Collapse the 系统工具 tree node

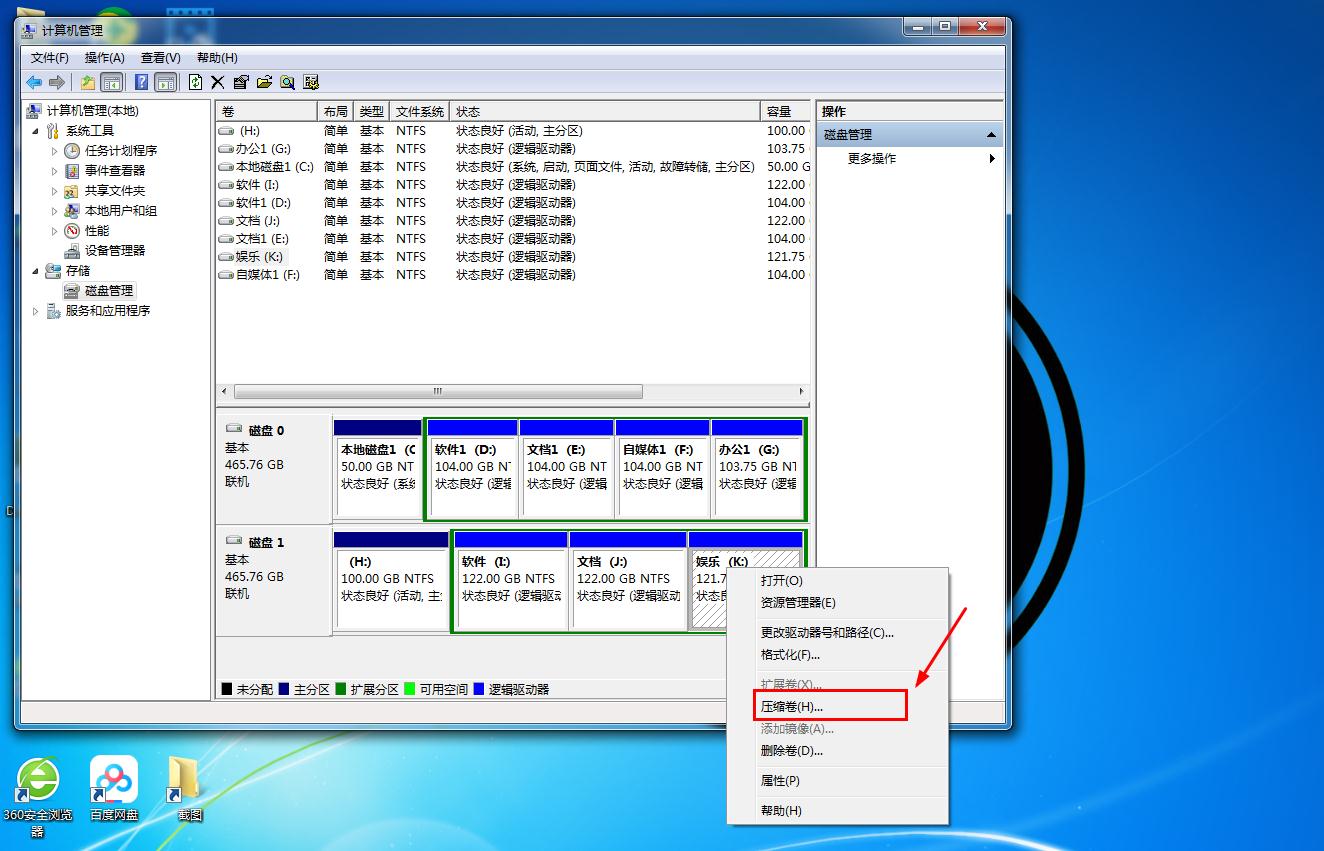37,131
